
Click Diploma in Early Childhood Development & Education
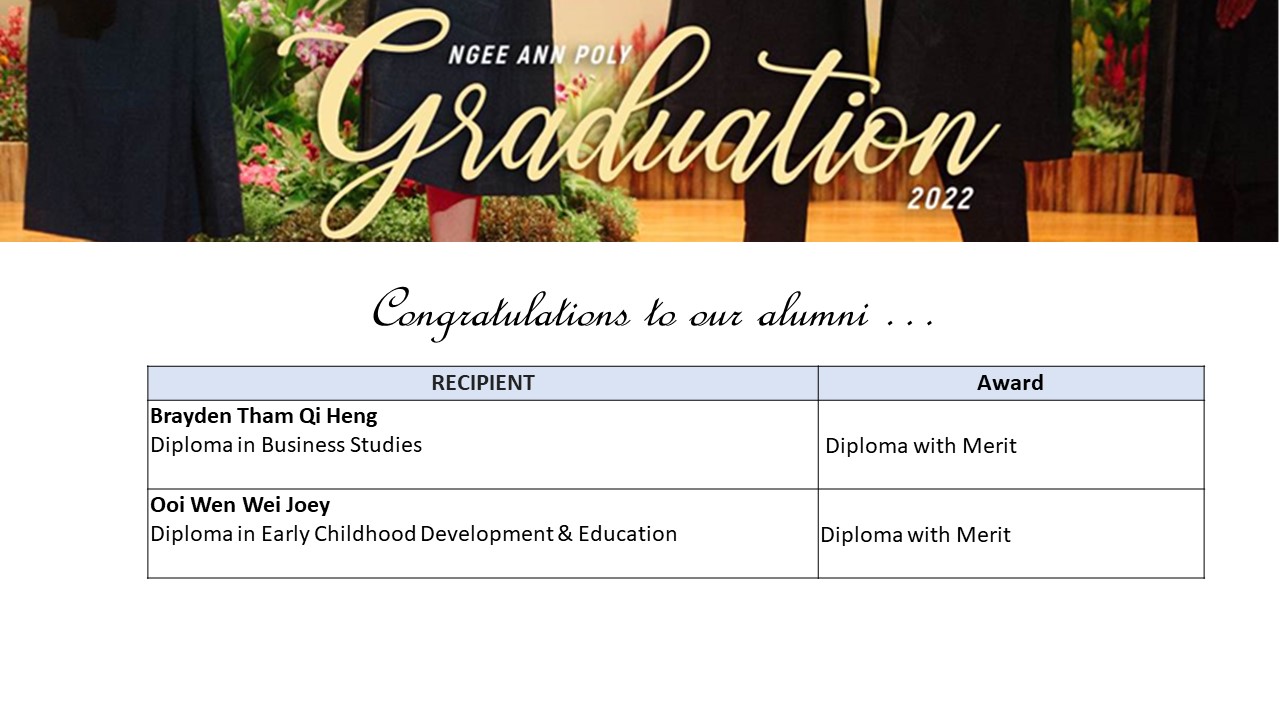[414, 534]
